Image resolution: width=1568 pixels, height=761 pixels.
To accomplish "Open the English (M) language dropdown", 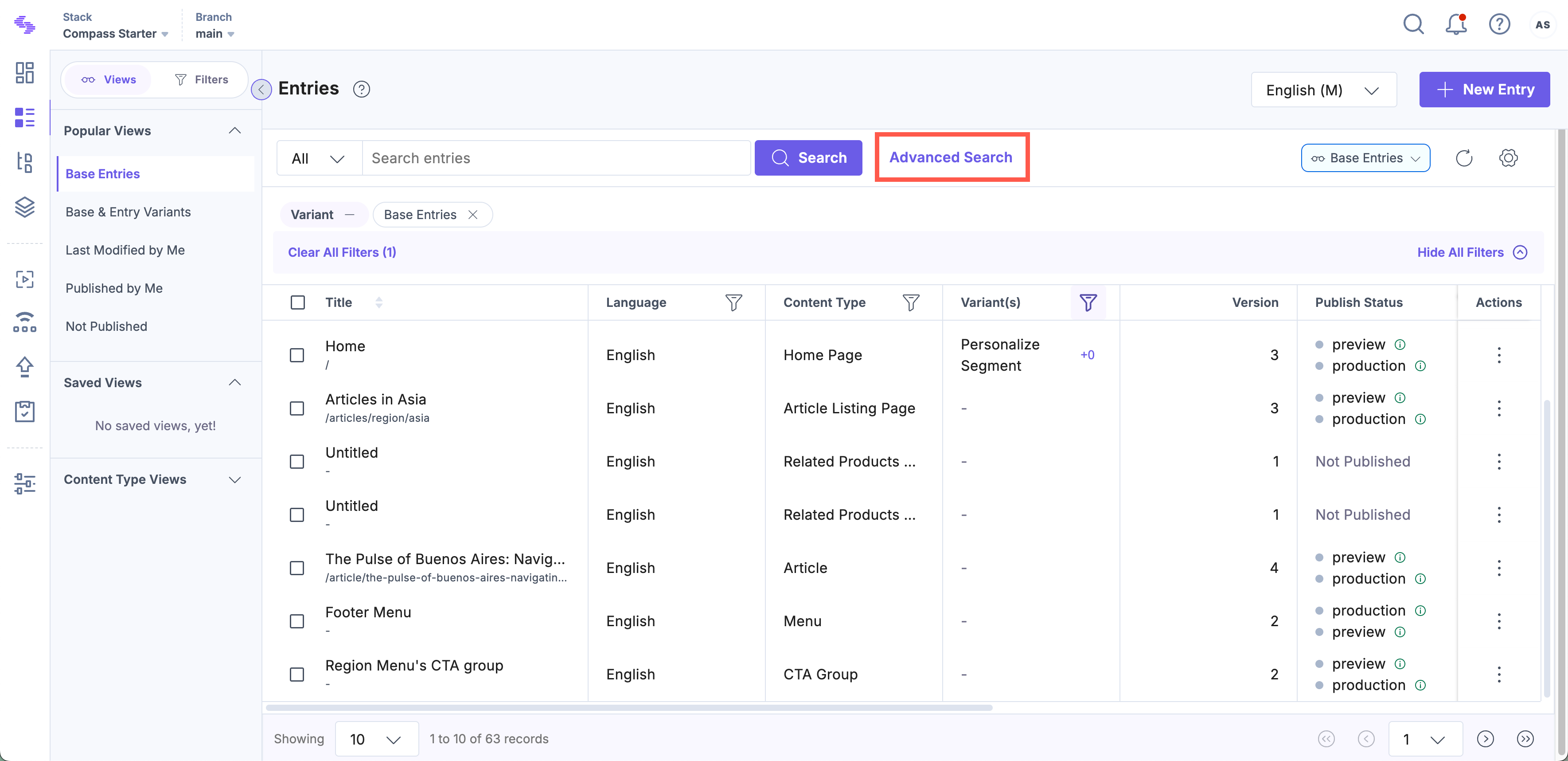I will 1324,90.
